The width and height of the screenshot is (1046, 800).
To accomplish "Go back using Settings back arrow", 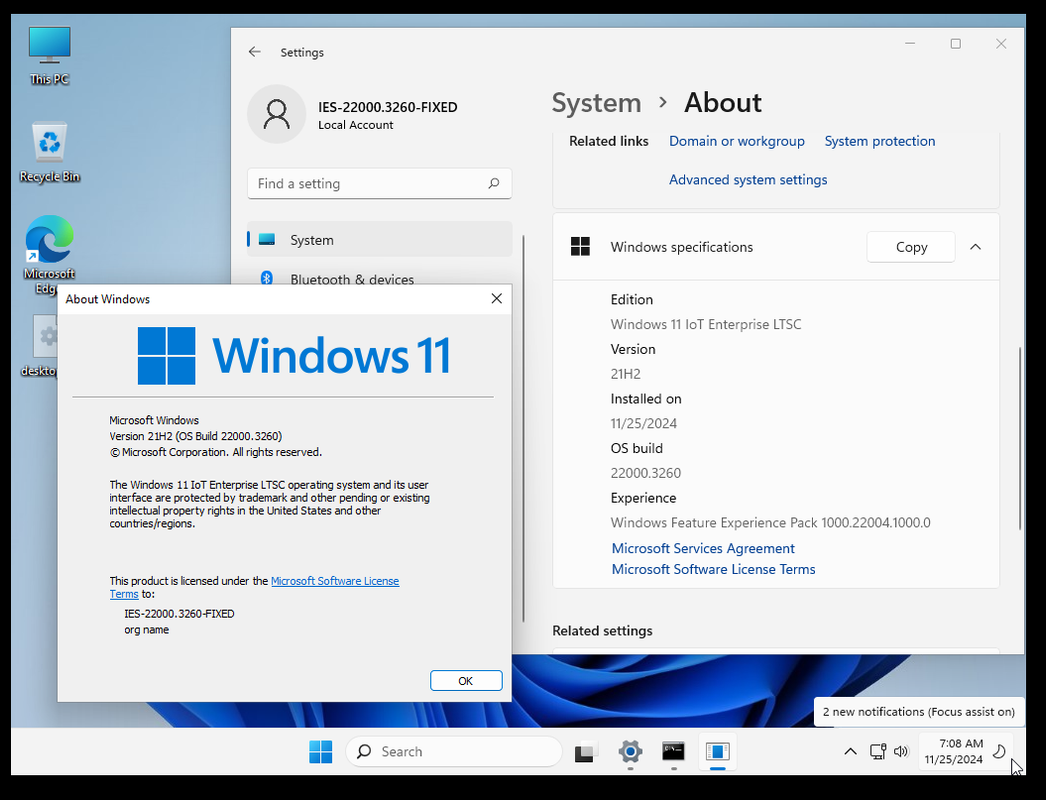I will tap(254, 52).
